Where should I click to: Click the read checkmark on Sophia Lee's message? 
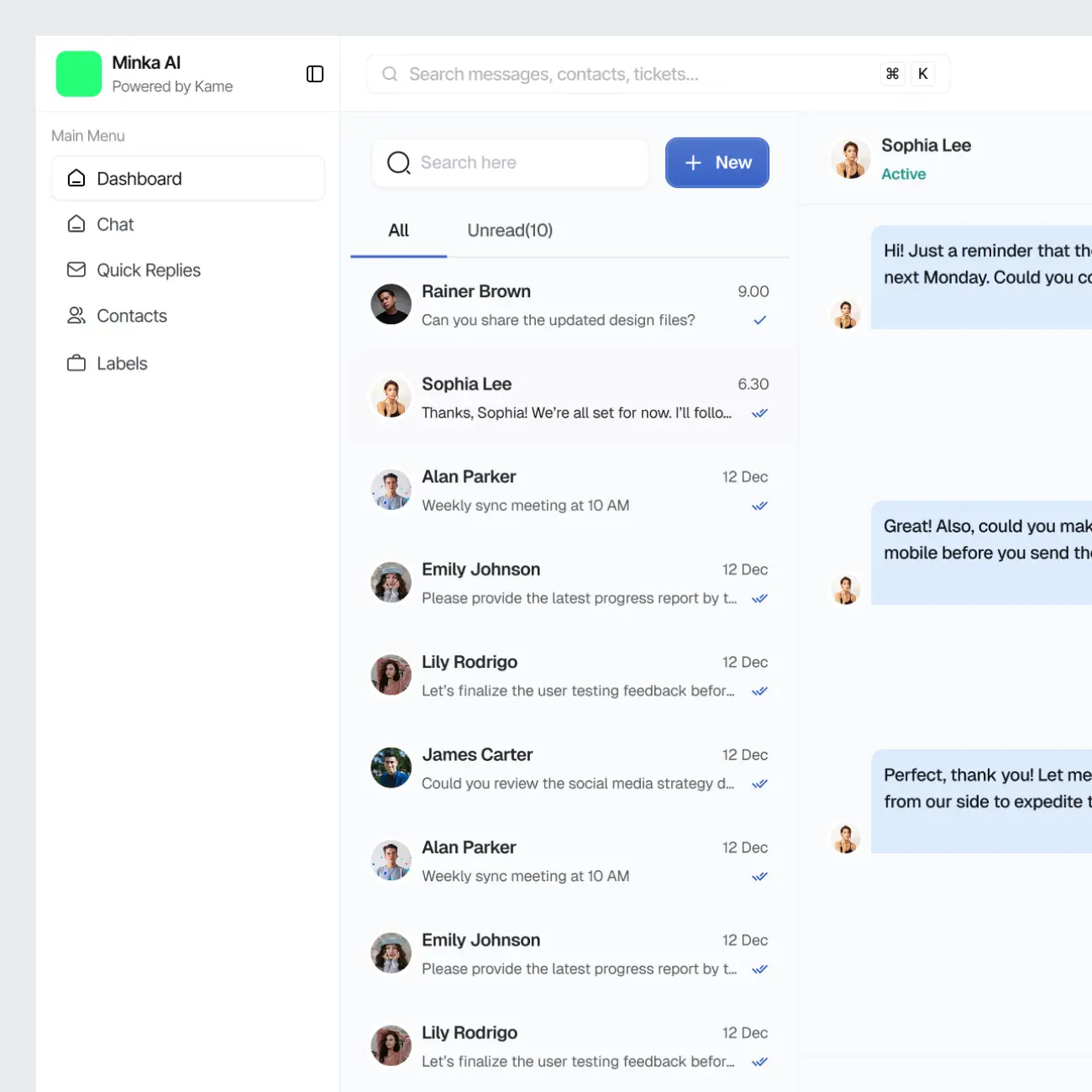(x=759, y=413)
